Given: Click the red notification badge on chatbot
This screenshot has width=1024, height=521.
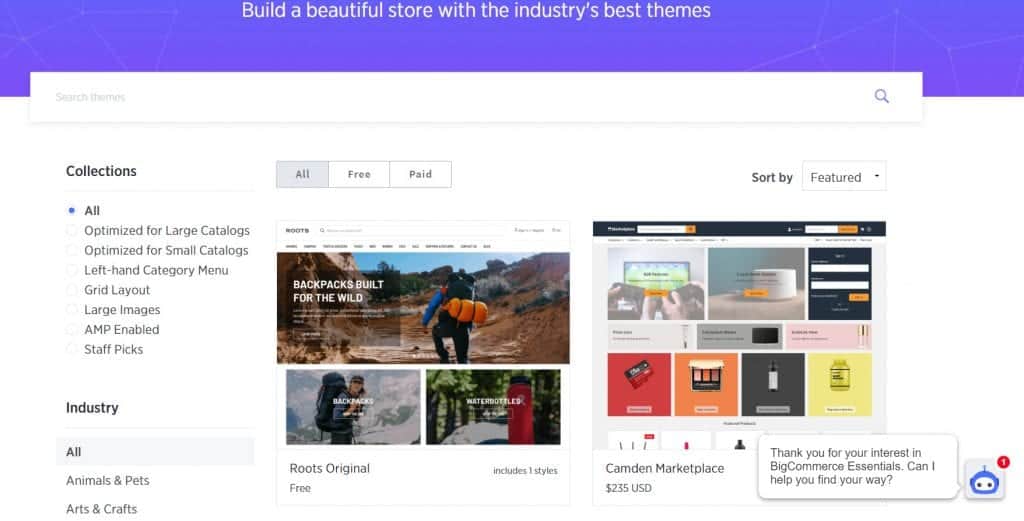Looking at the screenshot, I should point(1003,462).
